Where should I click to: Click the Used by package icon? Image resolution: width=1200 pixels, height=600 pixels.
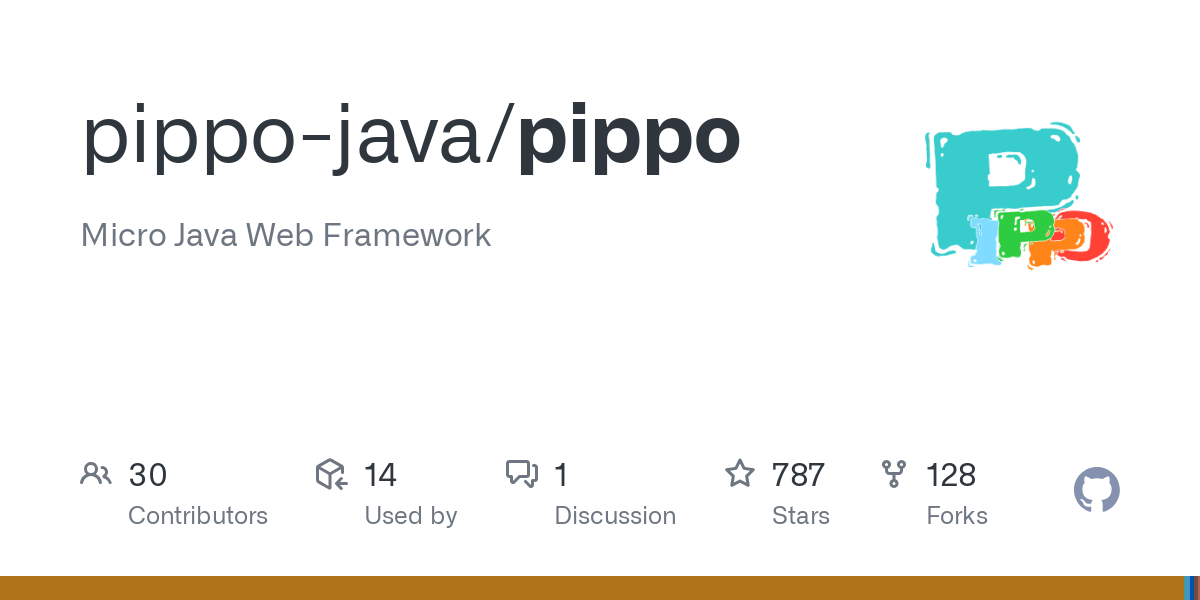[331, 474]
